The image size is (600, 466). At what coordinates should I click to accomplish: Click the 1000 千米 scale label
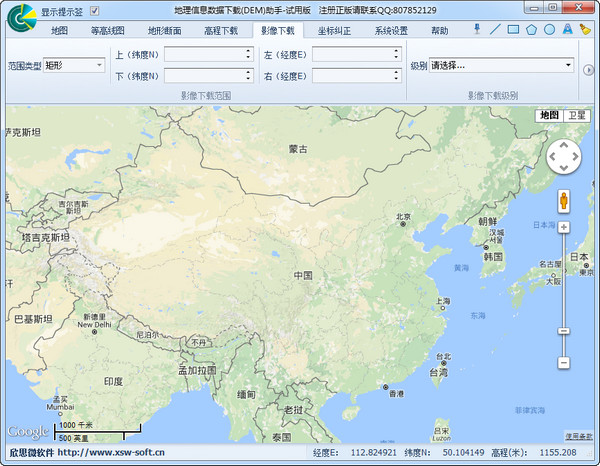76,425
